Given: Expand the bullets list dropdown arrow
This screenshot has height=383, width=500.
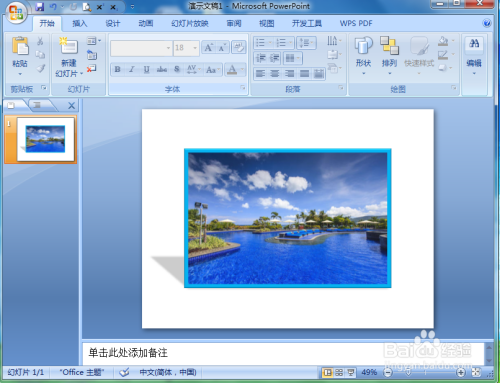Looking at the screenshot, I should 270,43.
